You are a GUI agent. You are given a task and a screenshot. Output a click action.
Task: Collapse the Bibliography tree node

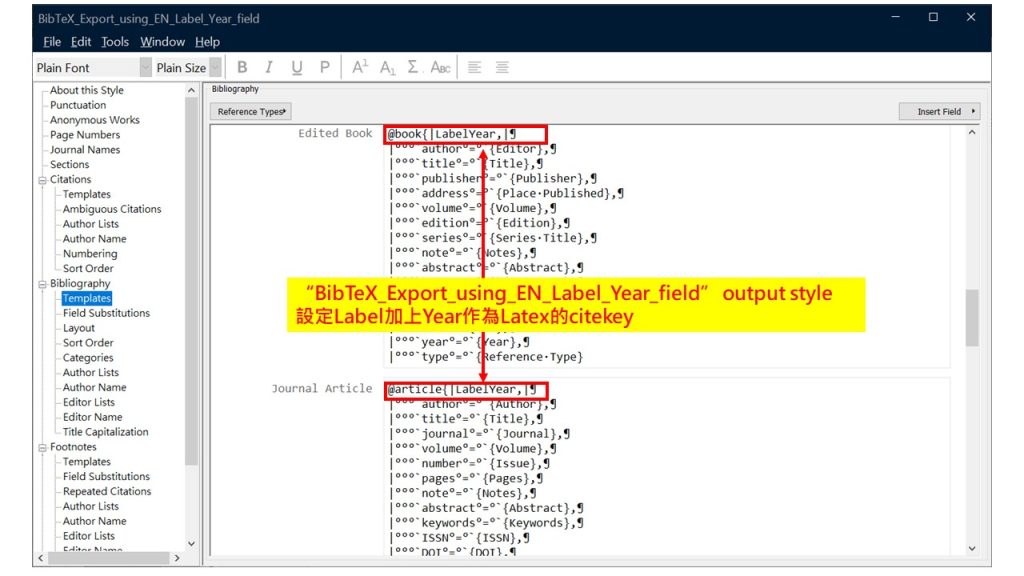[x=42, y=284]
